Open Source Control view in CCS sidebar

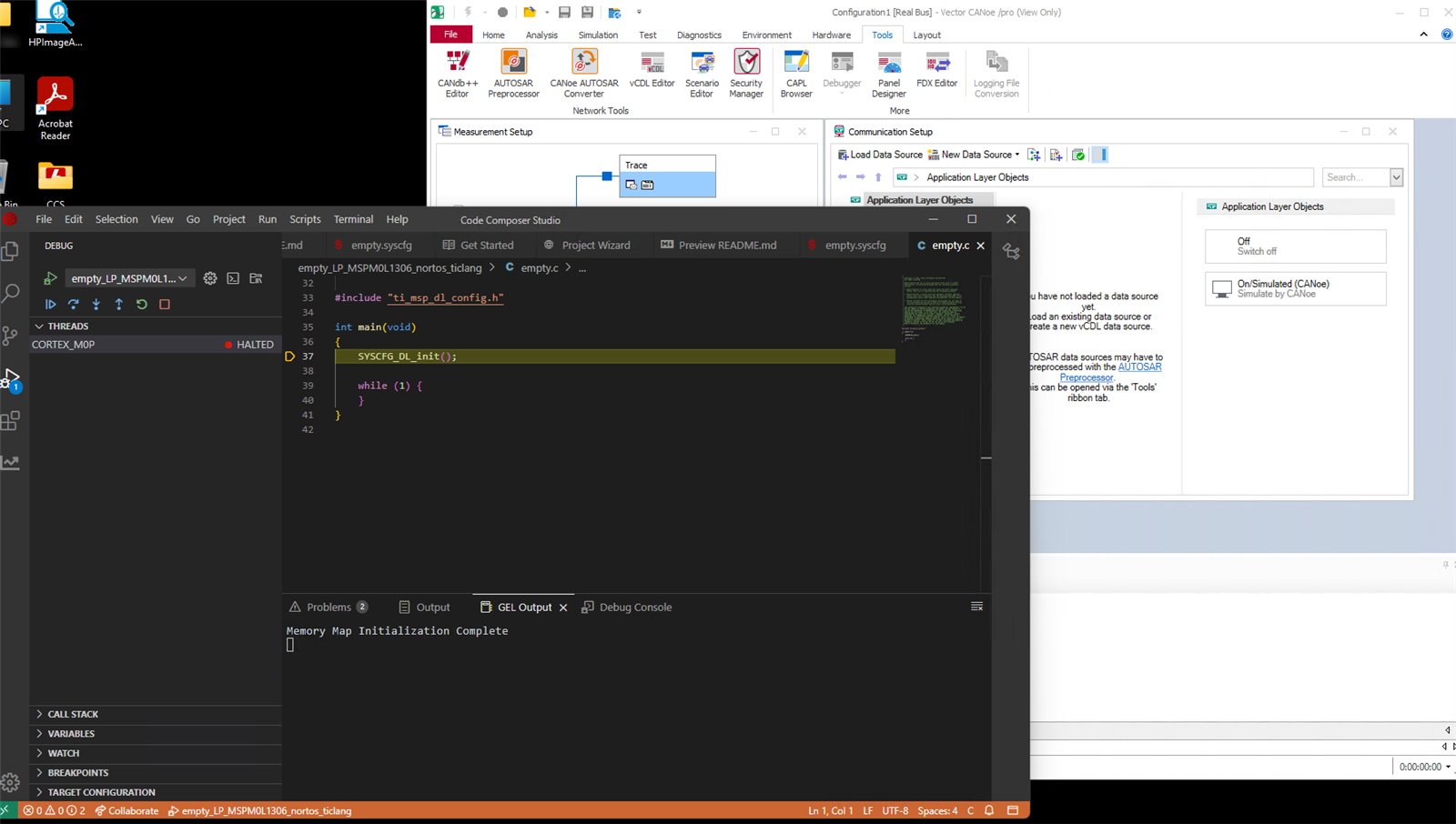click(11, 336)
